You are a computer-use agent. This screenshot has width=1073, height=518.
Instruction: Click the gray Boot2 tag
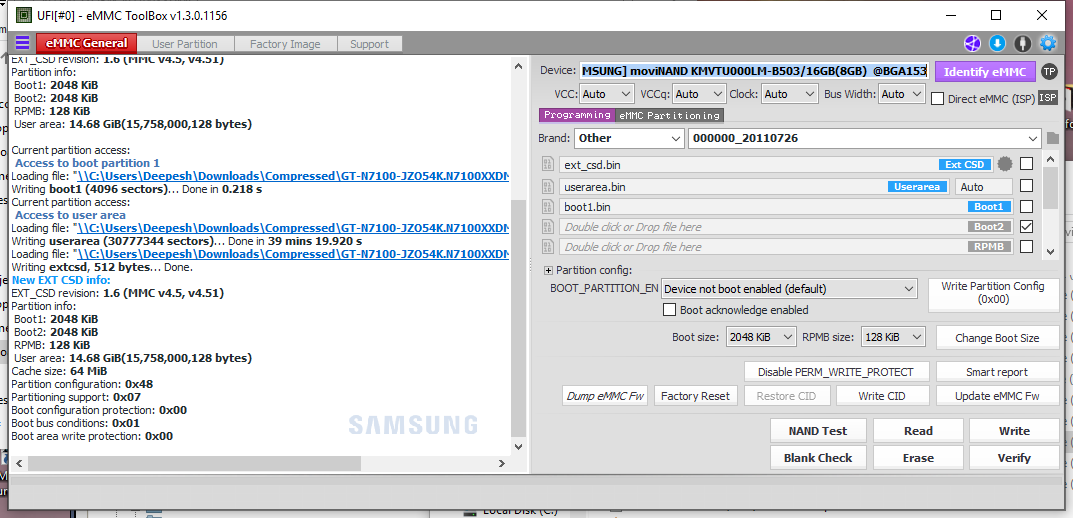(x=990, y=226)
